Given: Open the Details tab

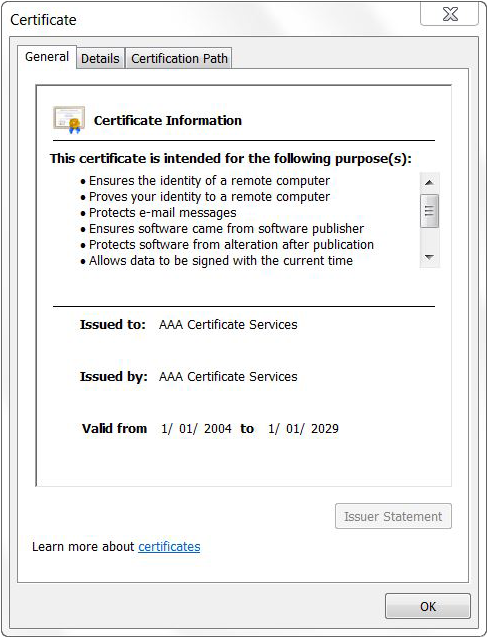Looking at the screenshot, I should coord(100,59).
